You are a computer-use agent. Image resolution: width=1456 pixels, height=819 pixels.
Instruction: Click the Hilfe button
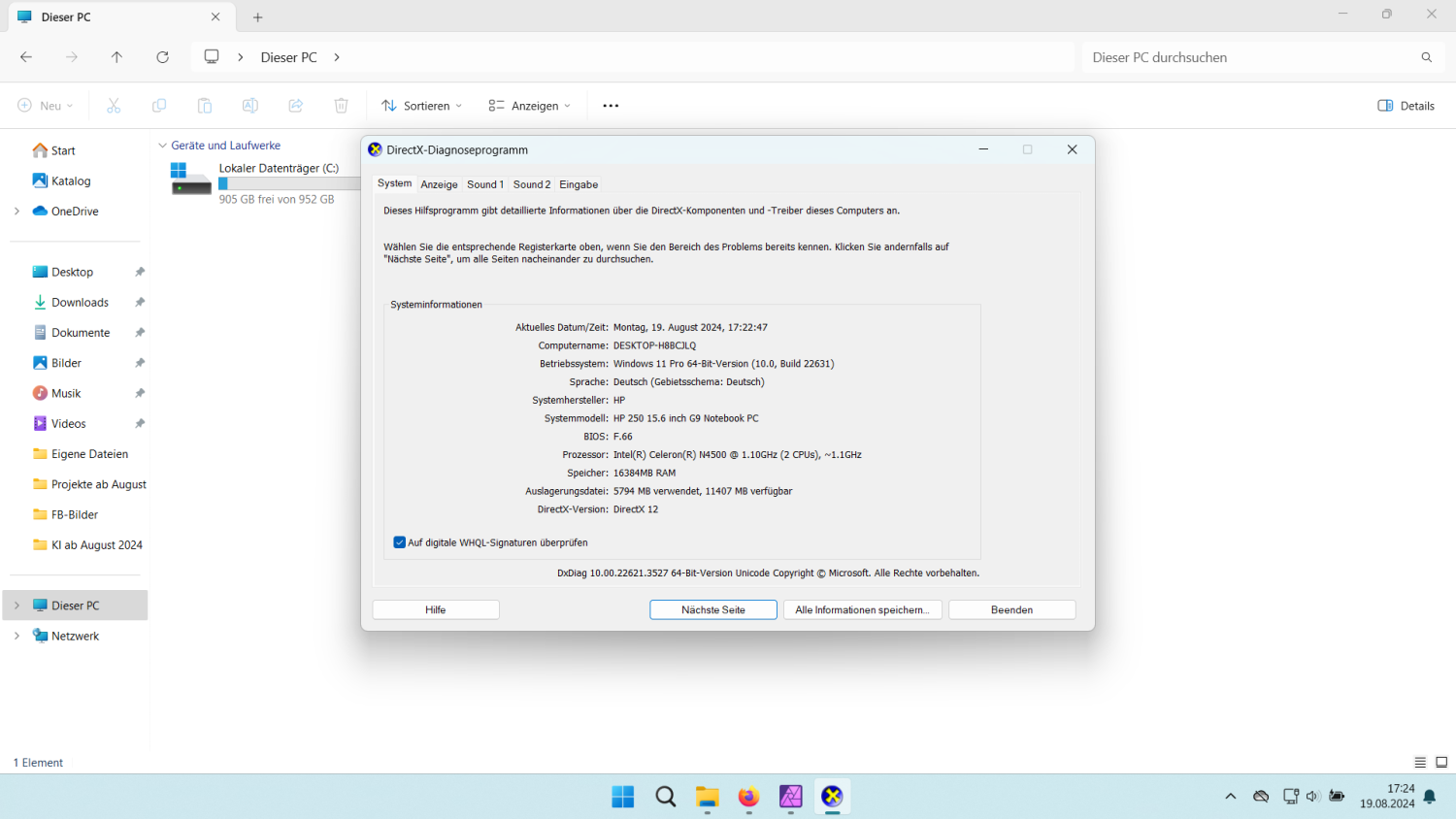[x=436, y=609]
